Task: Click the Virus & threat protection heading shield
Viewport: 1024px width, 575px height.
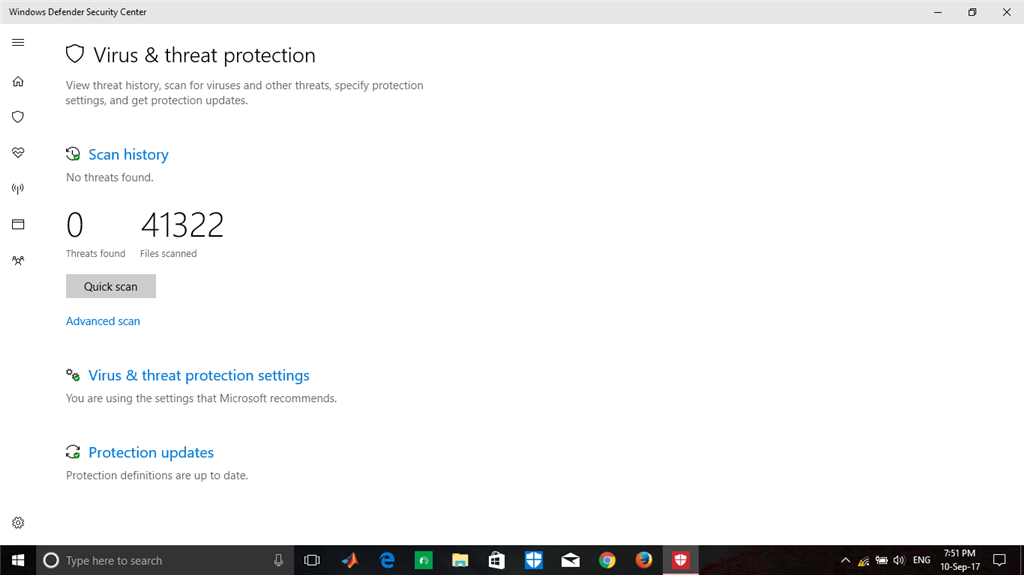Action: [75, 54]
